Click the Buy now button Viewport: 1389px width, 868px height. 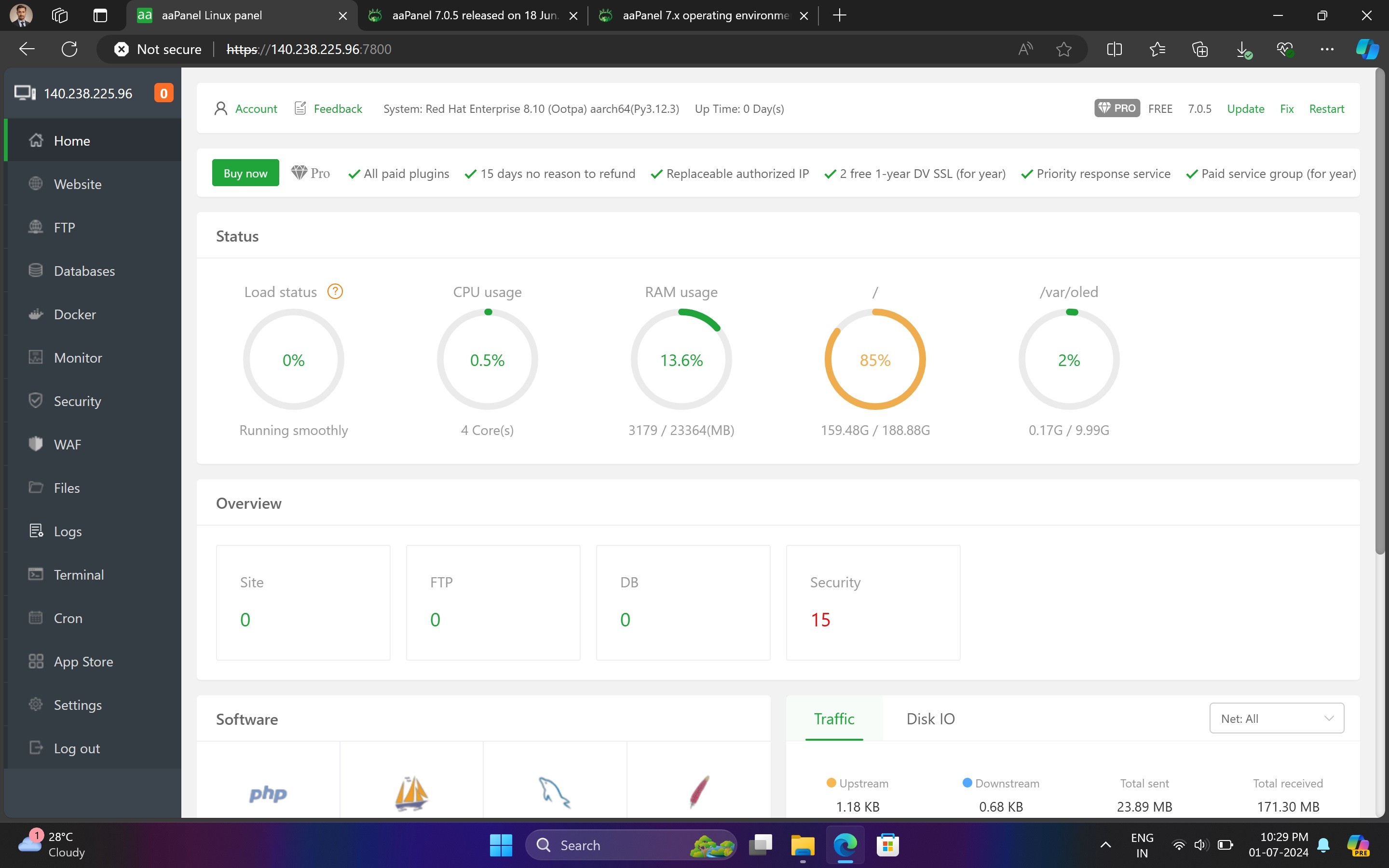tap(245, 173)
